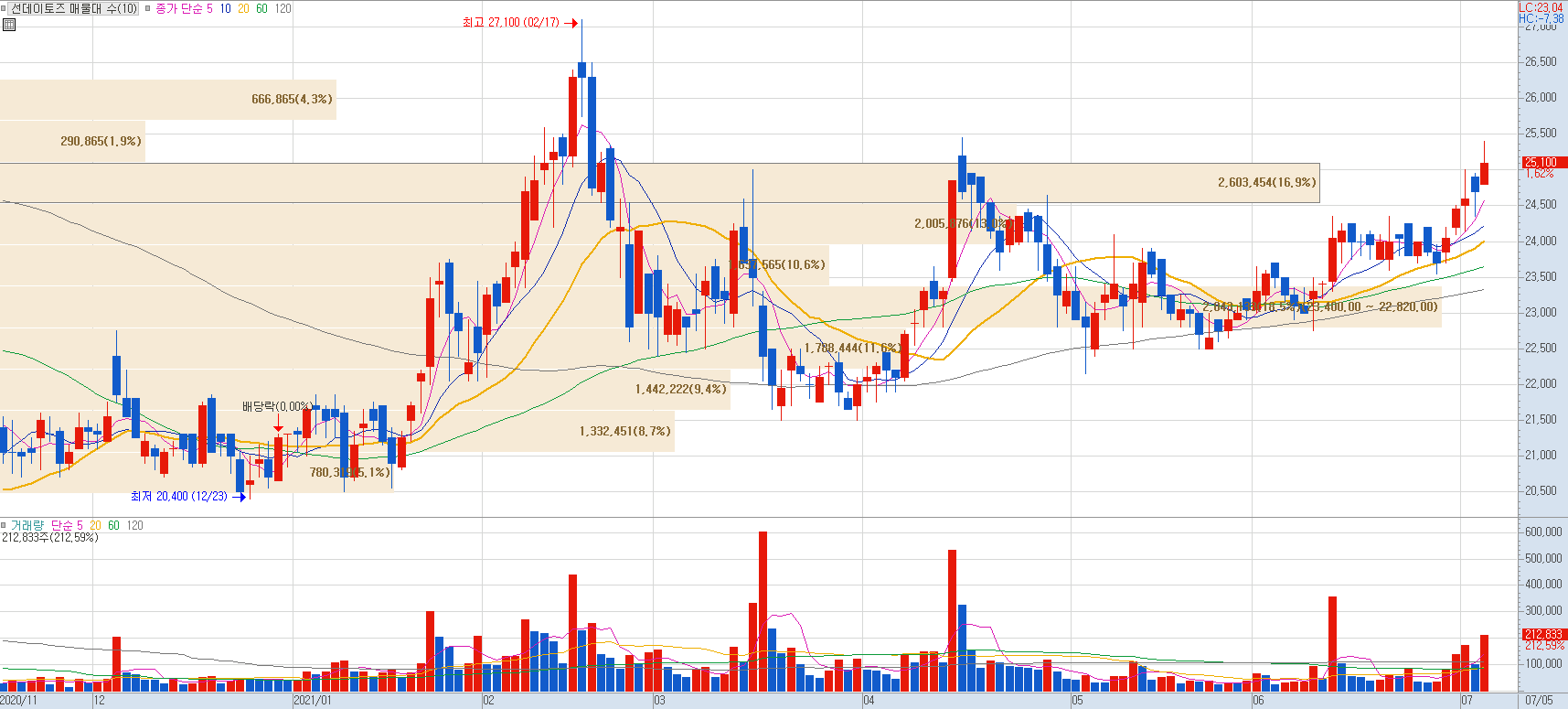Toggle the 선데이토즈 매물대 indicator checkbox
The image size is (1568, 709).
point(4,8)
